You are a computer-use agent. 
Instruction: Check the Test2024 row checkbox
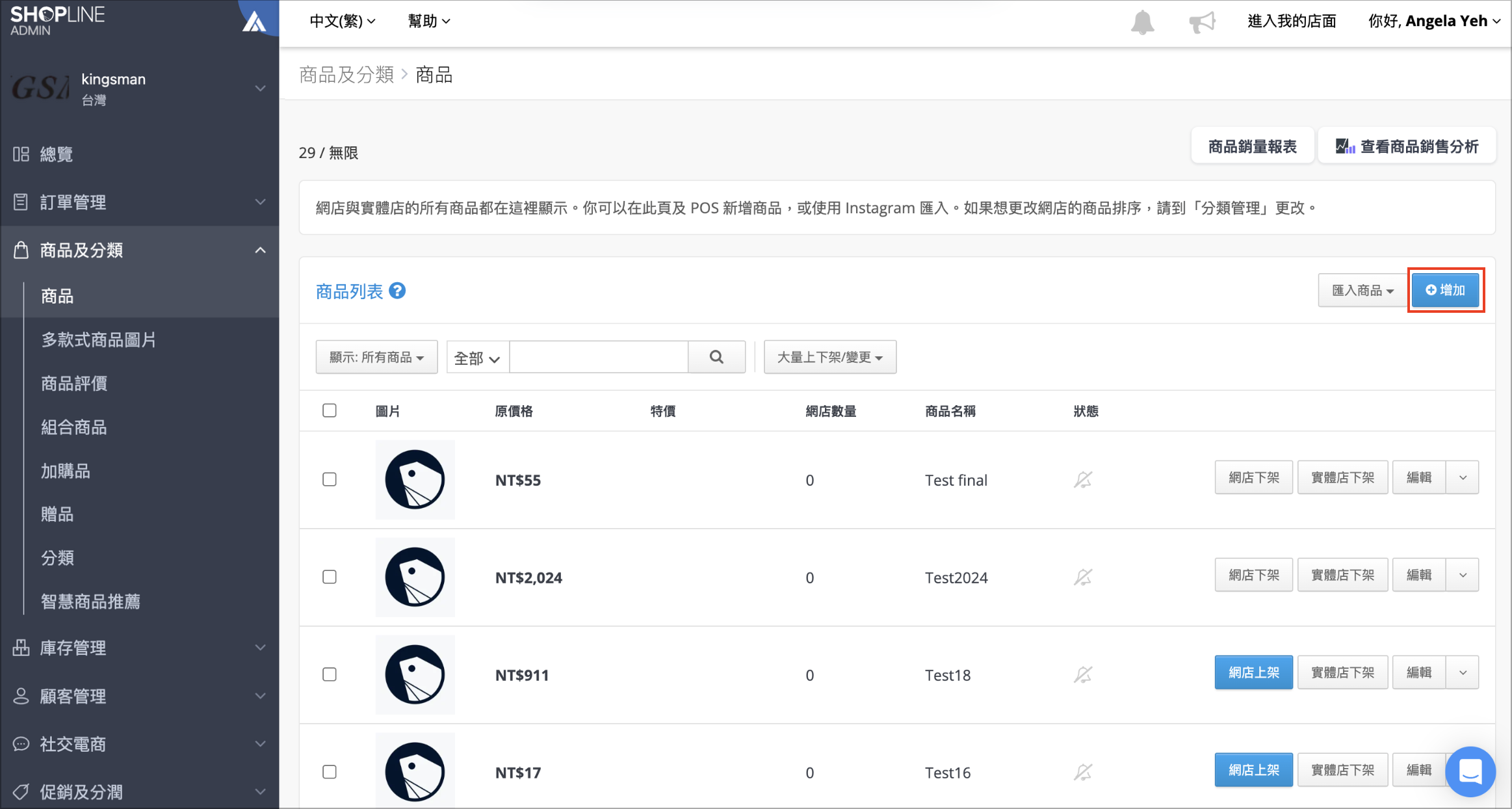coord(330,577)
